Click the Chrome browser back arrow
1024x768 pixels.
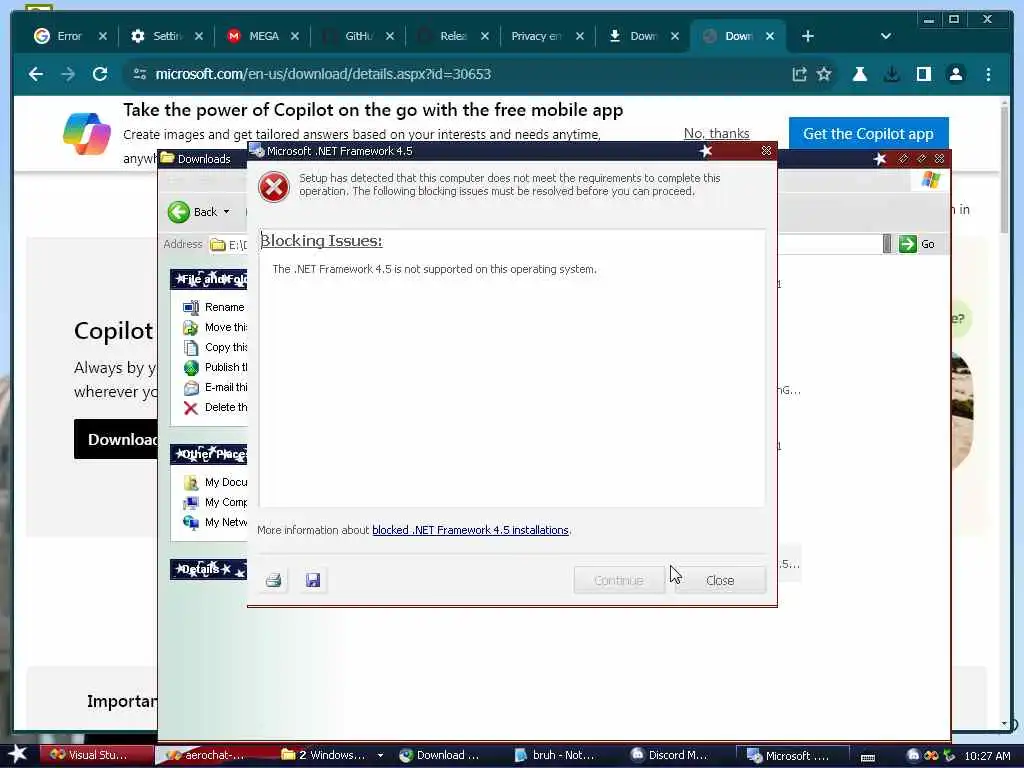(x=36, y=74)
